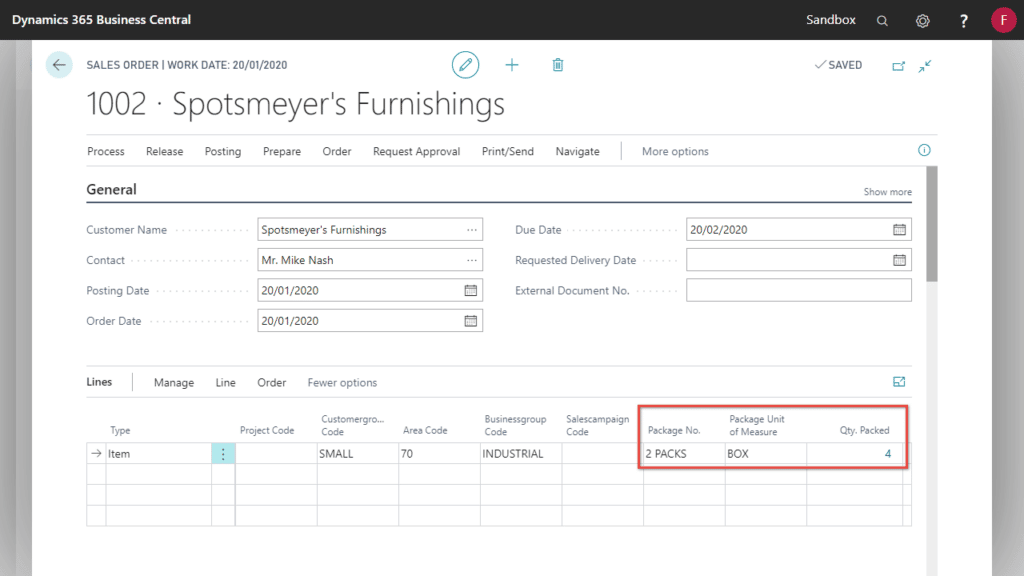Create a new document with the plus icon

tap(512, 64)
